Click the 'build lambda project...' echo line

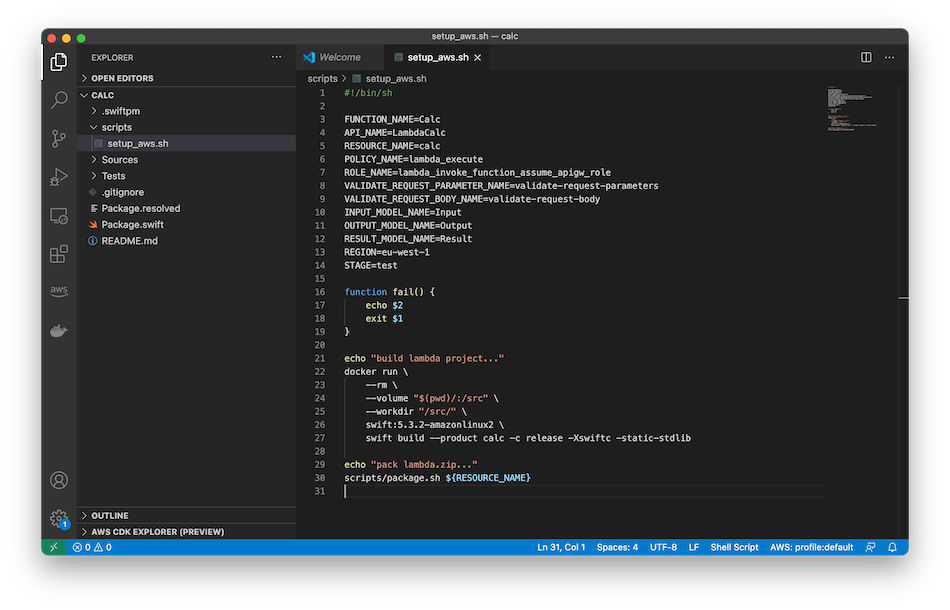424,359
